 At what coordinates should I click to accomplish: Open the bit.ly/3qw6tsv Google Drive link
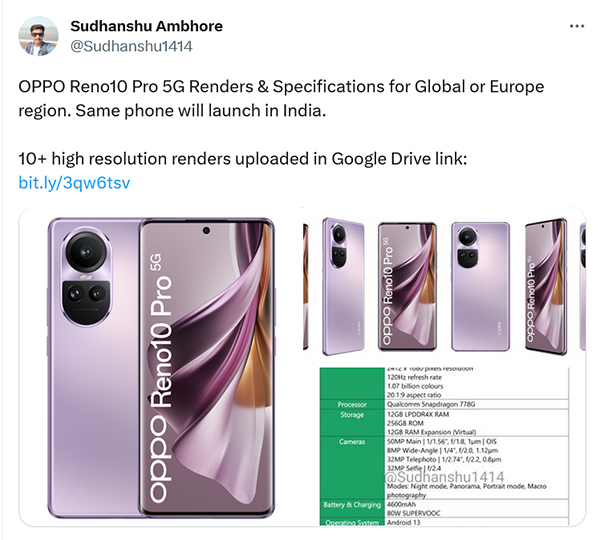(x=75, y=182)
